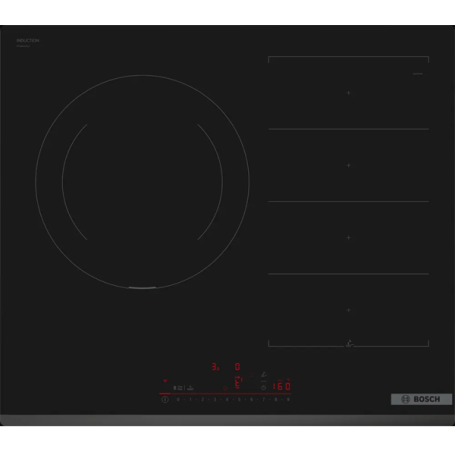The image size is (455, 455).
Task: Tap the cookware icon at flex zone bottom
Action: click(x=349, y=343)
